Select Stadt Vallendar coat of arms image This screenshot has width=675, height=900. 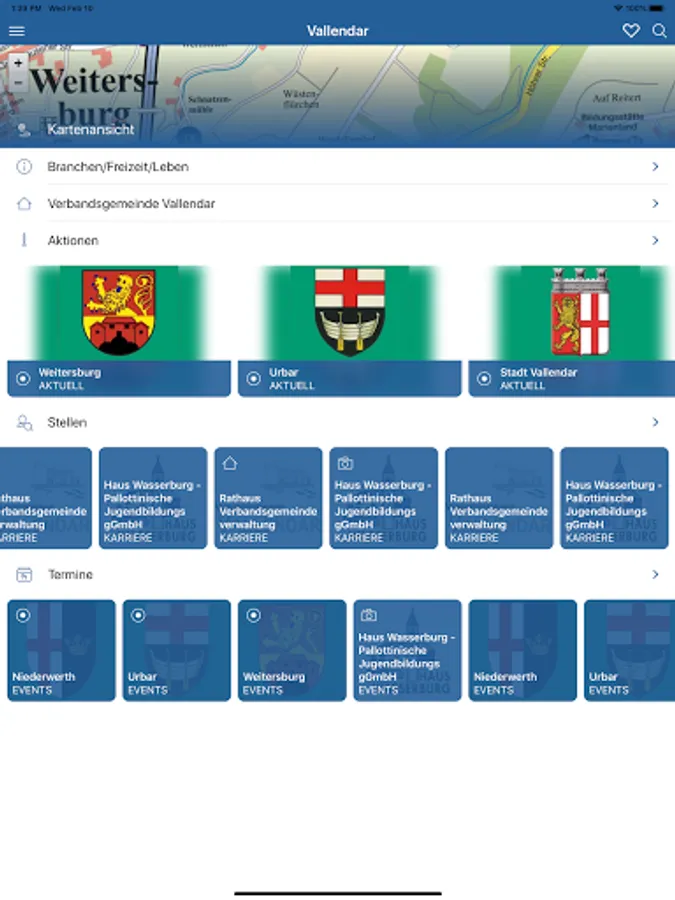click(x=580, y=313)
